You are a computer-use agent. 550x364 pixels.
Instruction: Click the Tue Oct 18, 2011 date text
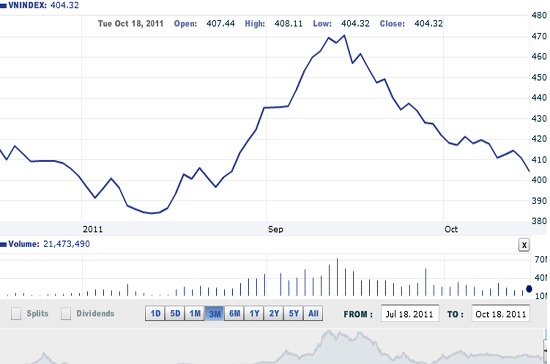[131, 23]
